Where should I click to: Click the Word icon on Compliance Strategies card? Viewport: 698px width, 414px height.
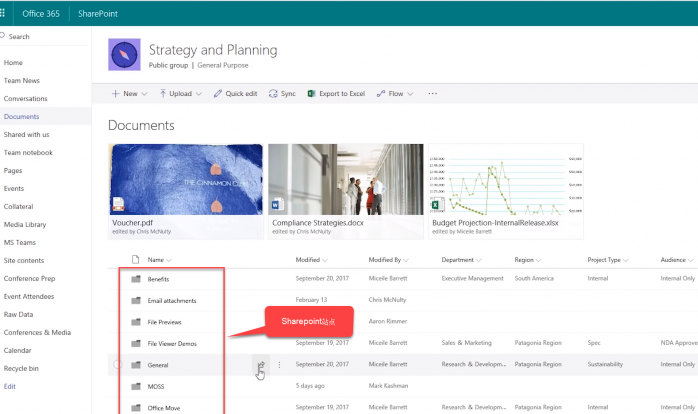click(x=278, y=204)
